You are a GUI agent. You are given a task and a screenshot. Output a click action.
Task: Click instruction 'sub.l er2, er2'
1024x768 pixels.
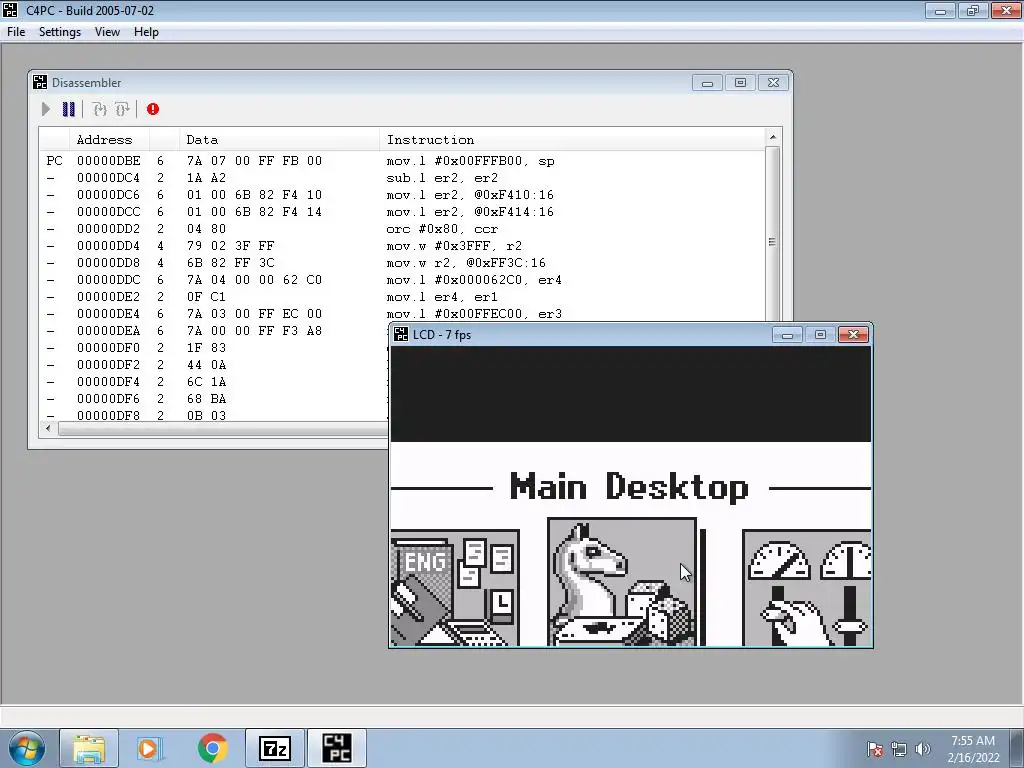tap(442, 178)
